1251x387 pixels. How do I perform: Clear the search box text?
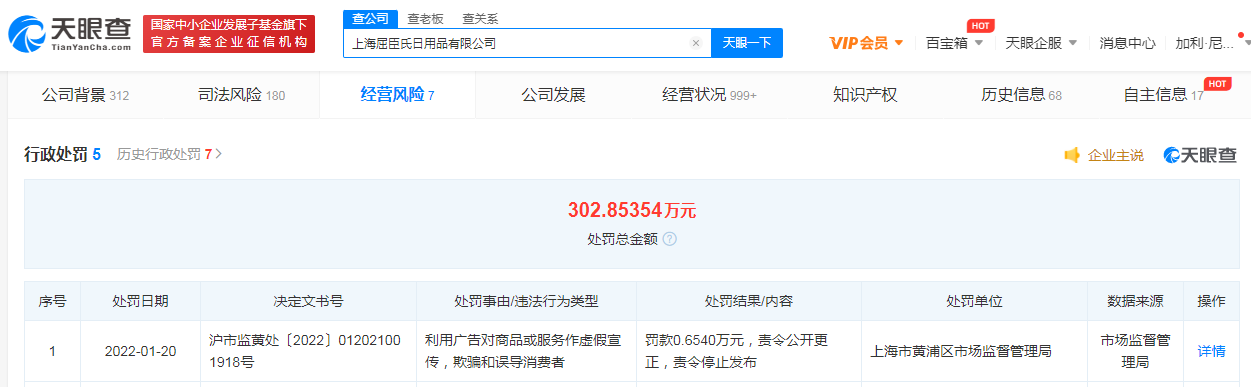pyautogui.click(x=696, y=43)
